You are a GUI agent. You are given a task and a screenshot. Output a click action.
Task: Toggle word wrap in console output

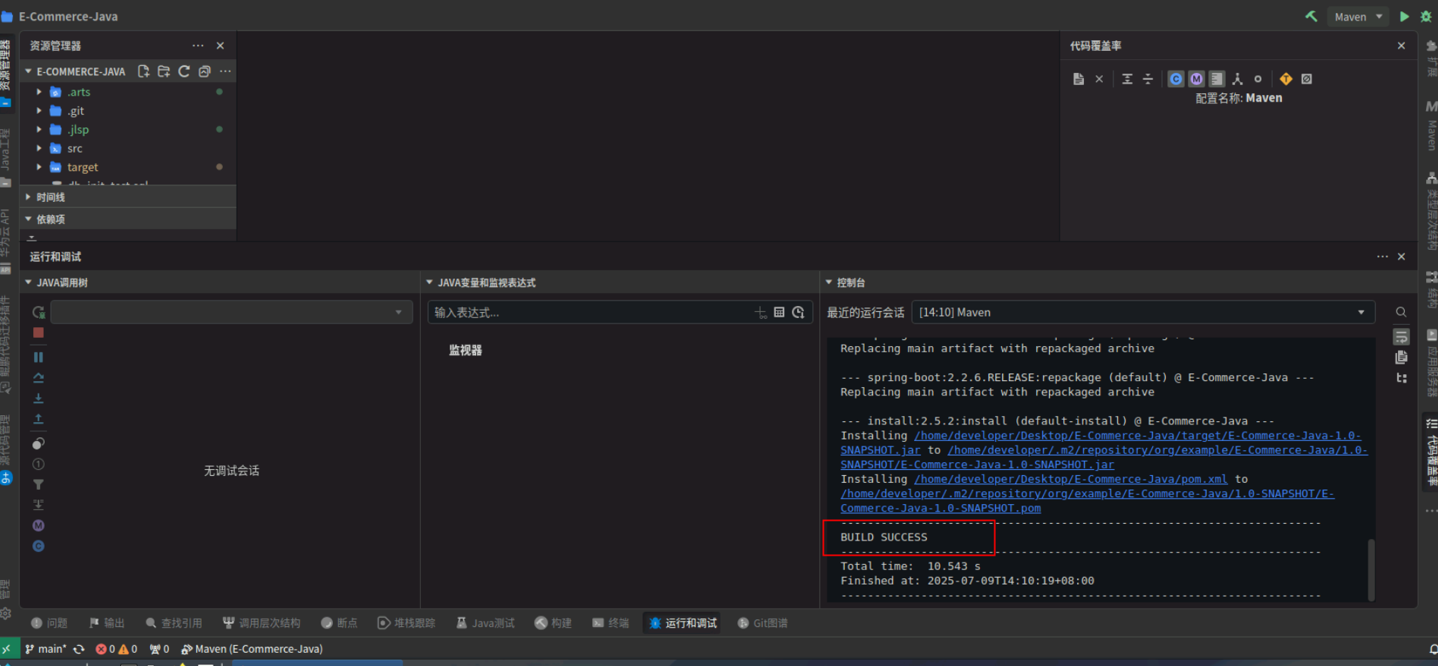pos(1401,337)
